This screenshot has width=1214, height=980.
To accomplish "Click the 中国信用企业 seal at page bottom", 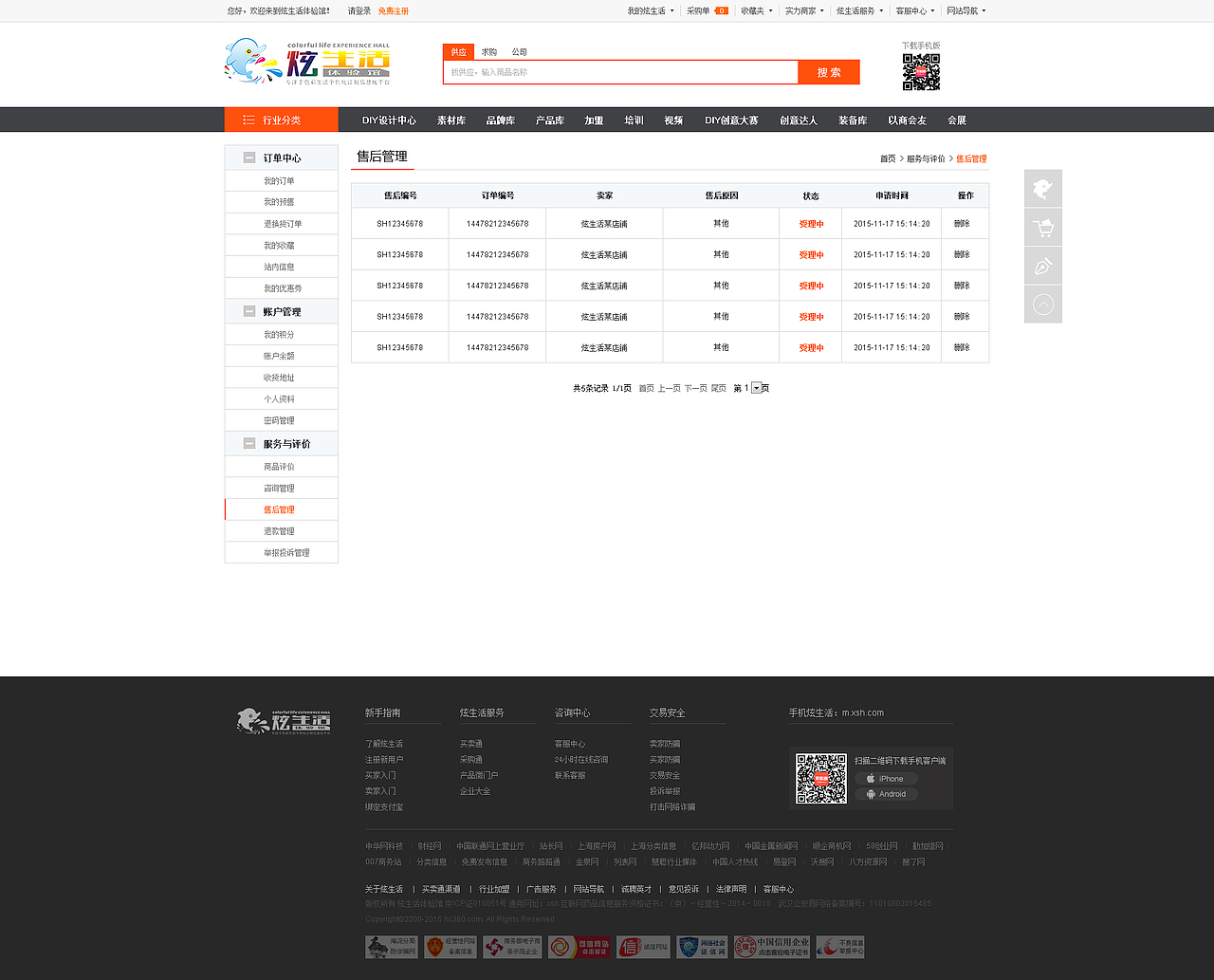I will pos(773,946).
